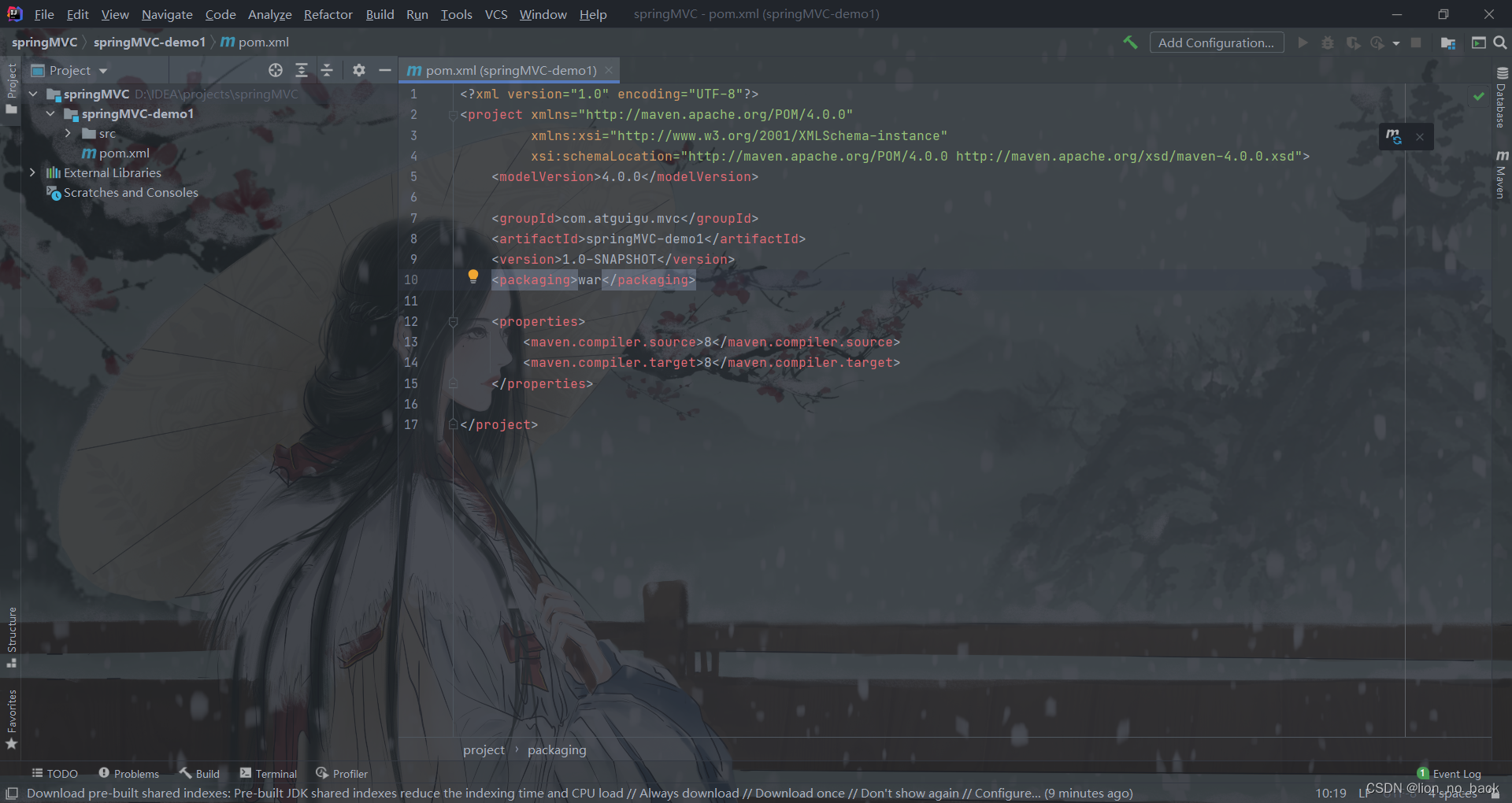Viewport: 1512px width, 803px height.
Task: Toggle the Project side tool window button
Action: pyautogui.click(x=11, y=89)
